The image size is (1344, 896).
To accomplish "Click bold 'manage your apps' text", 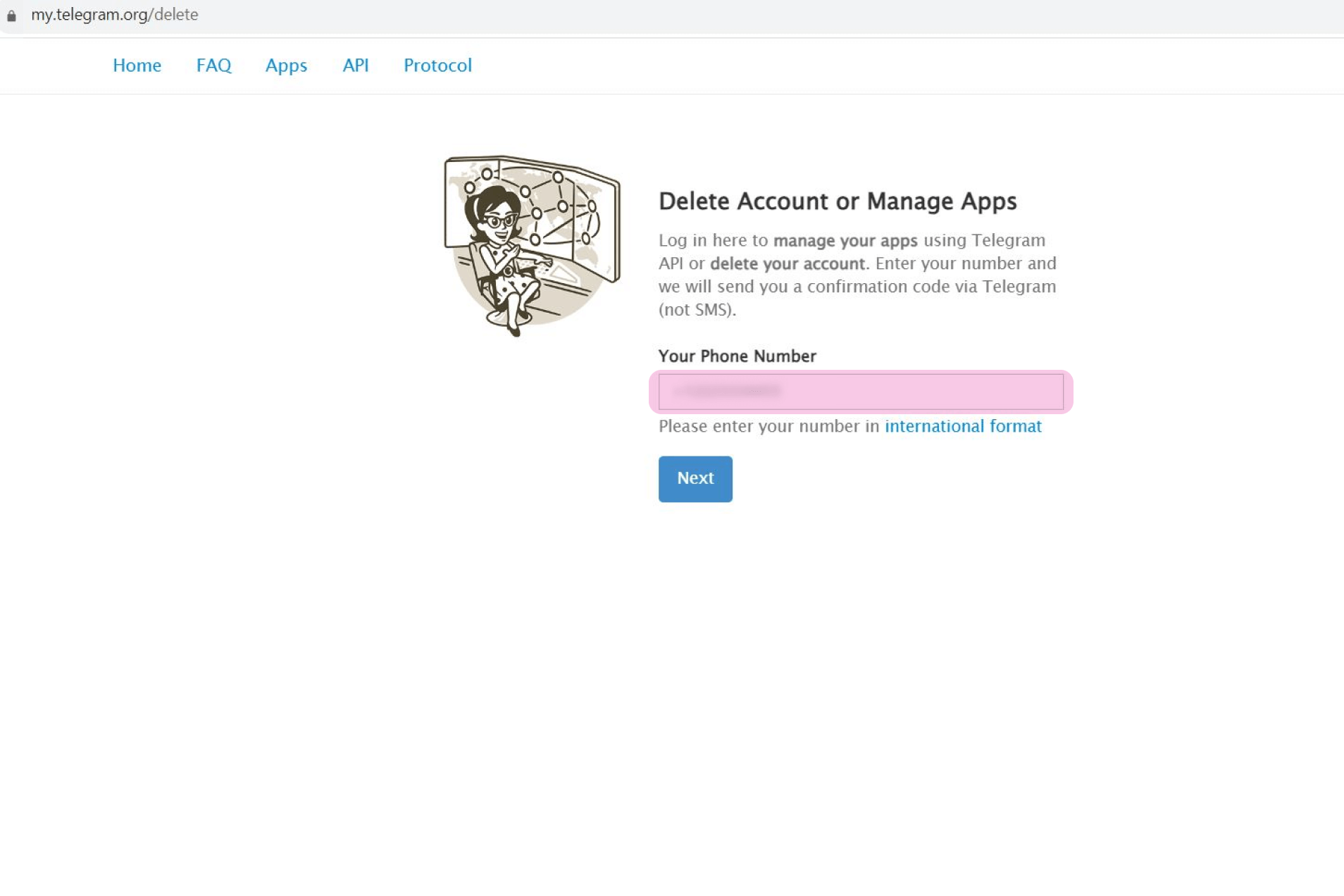I will coord(845,241).
